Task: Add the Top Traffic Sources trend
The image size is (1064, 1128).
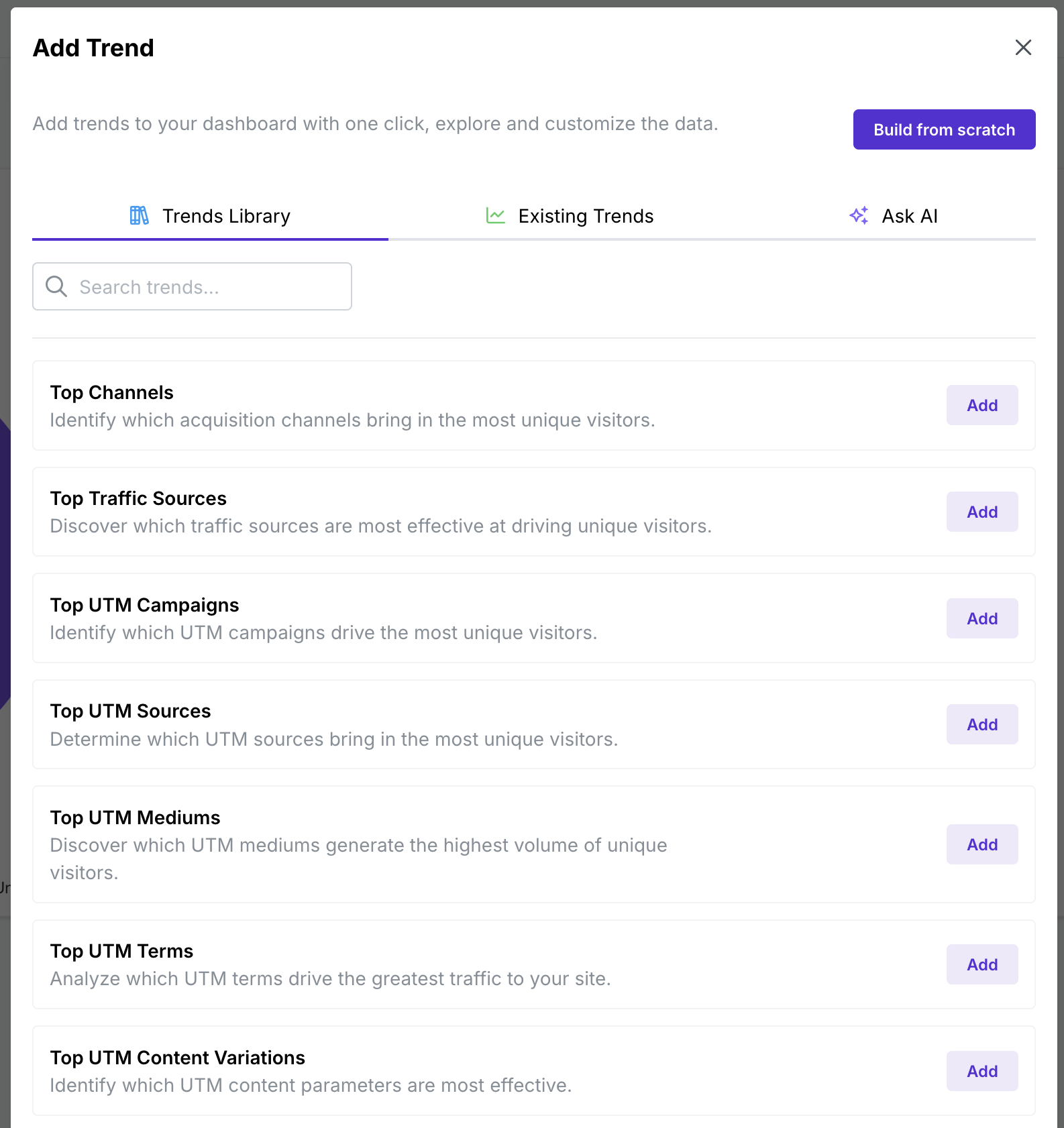Action: [981, 512]
